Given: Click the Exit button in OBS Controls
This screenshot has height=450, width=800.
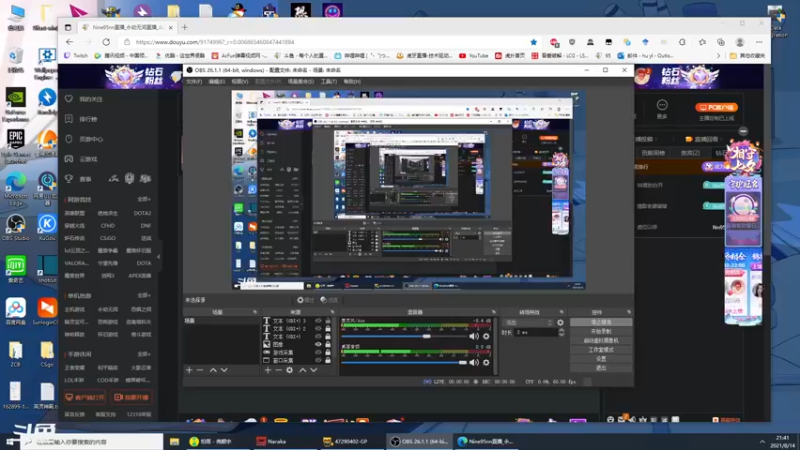Looking at the screenshot, I should coord(601,368).
